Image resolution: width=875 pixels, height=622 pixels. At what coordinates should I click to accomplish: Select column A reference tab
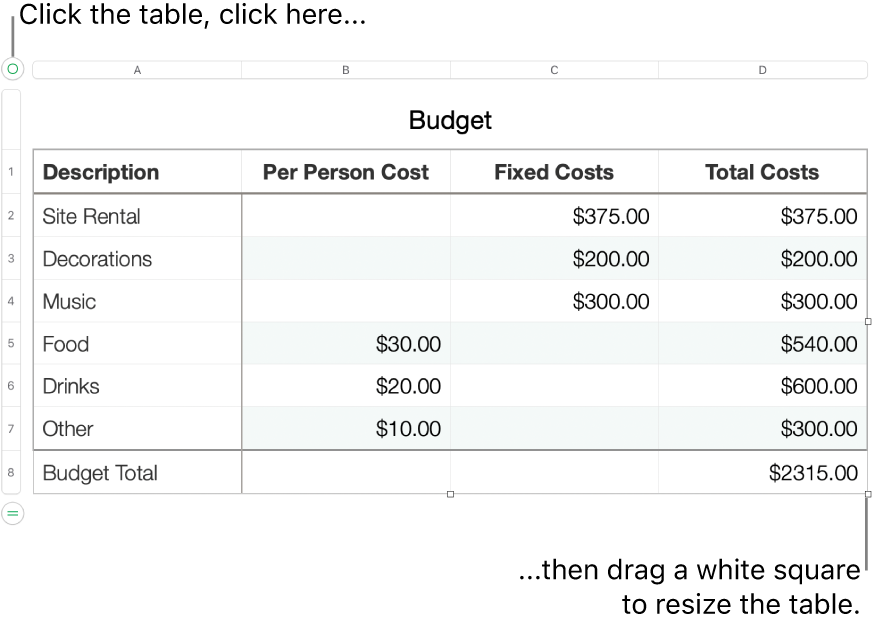tap(137, 70)
